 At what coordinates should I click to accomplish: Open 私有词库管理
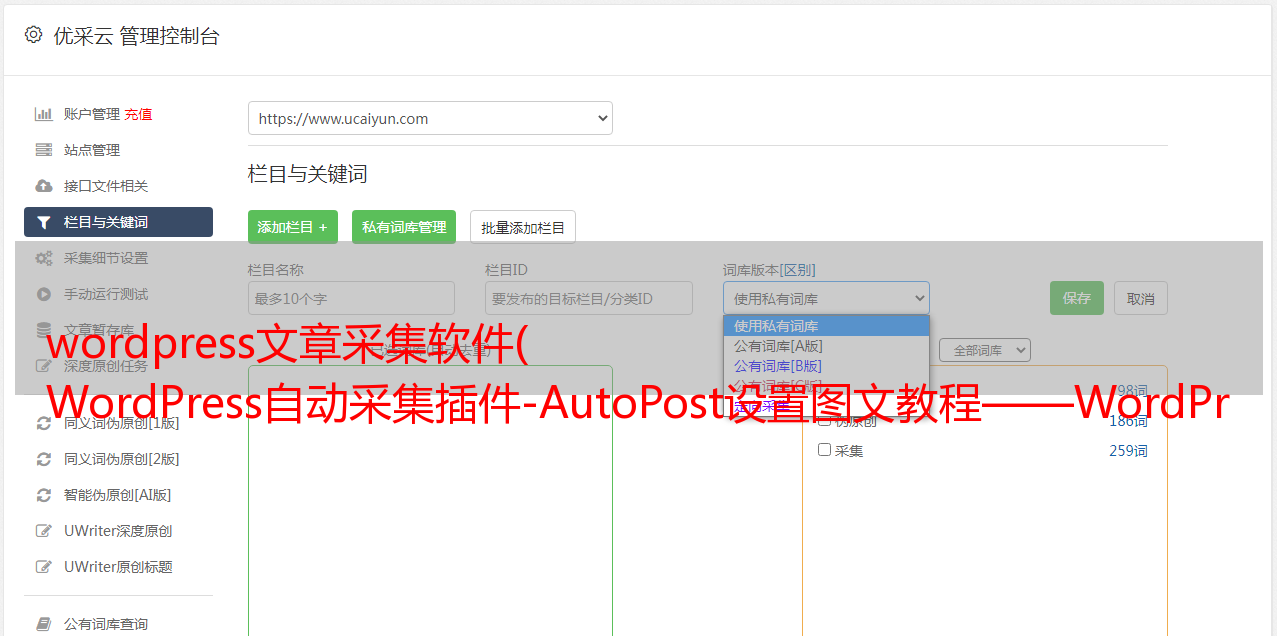[x=404, y=227]
